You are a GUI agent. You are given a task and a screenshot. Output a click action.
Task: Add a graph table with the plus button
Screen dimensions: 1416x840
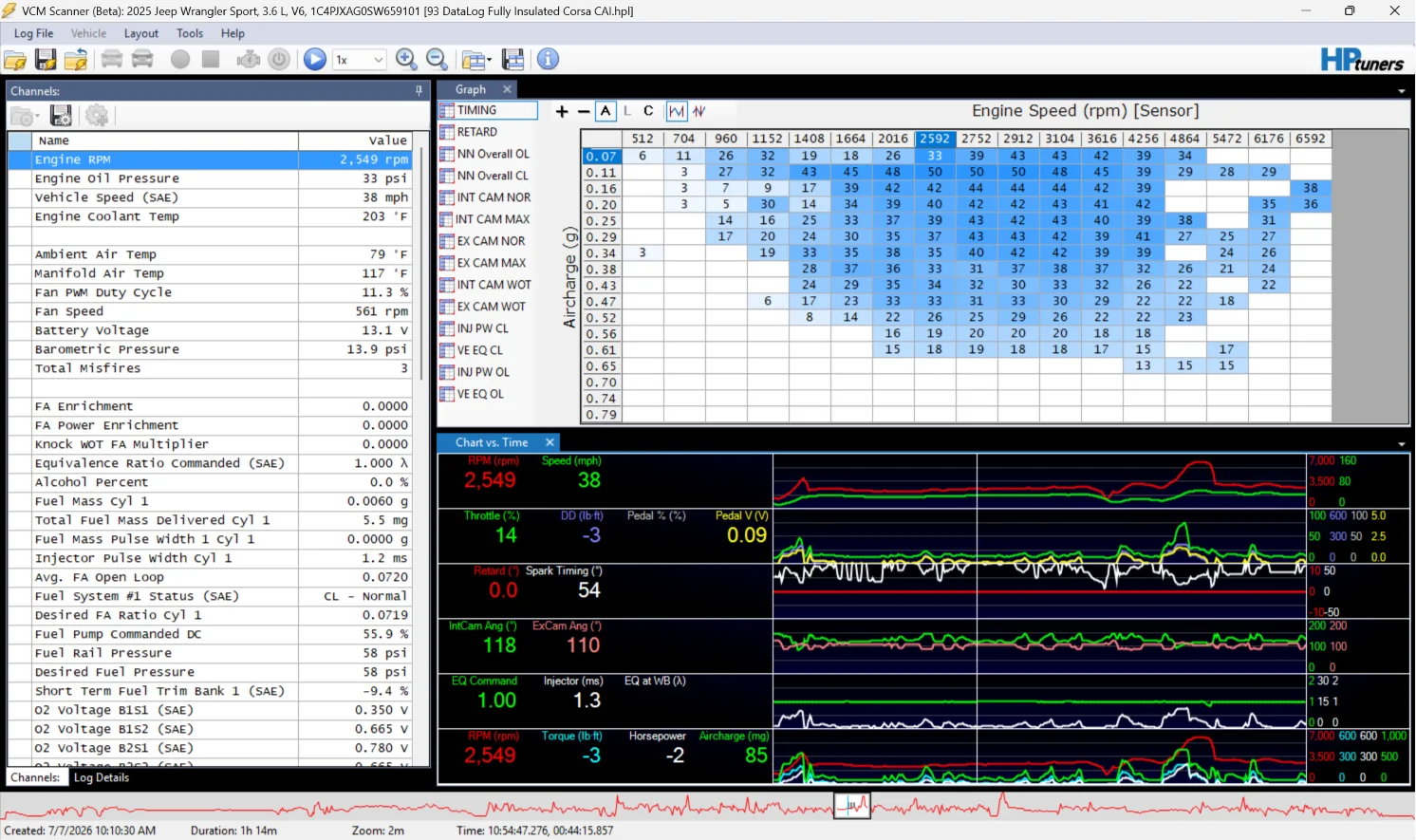coord(562,111)
